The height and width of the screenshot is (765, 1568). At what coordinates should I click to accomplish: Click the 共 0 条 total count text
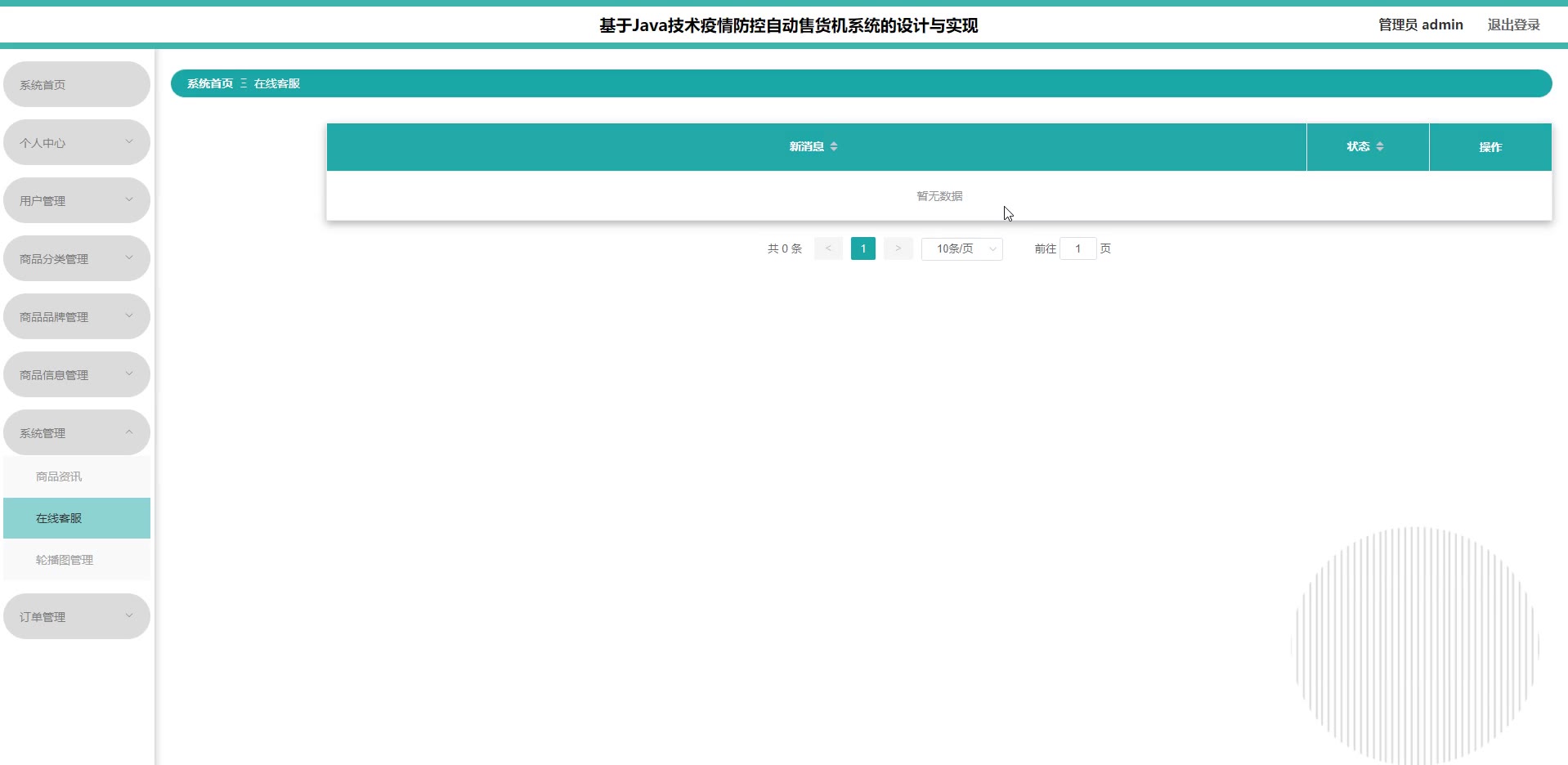pos(785,248)
